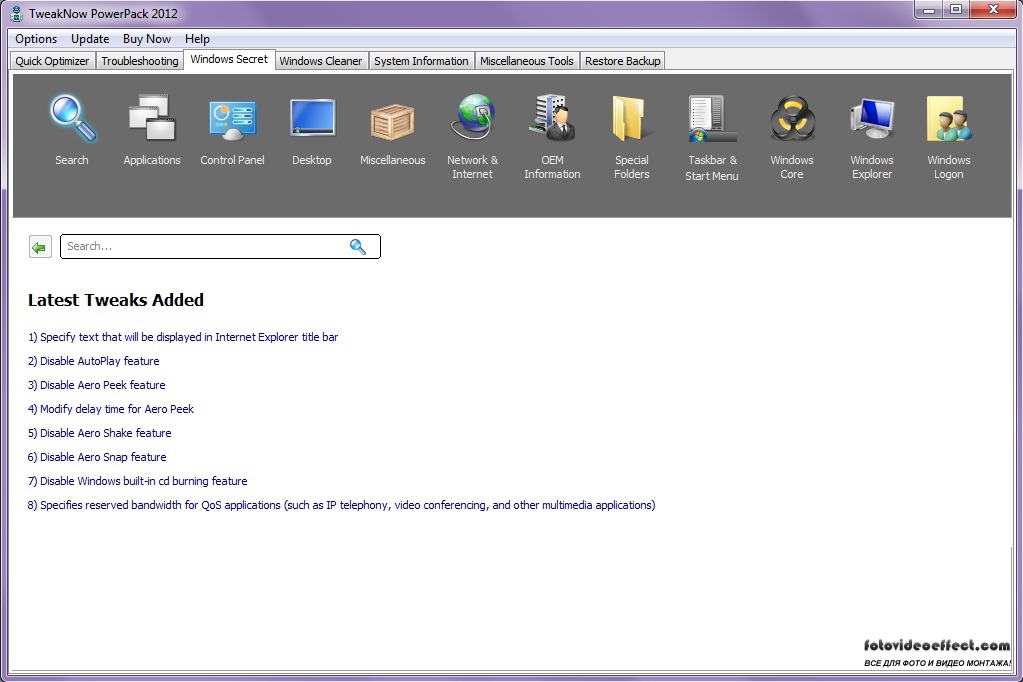Open the OEM Information icon

click(x=553, y=117)
